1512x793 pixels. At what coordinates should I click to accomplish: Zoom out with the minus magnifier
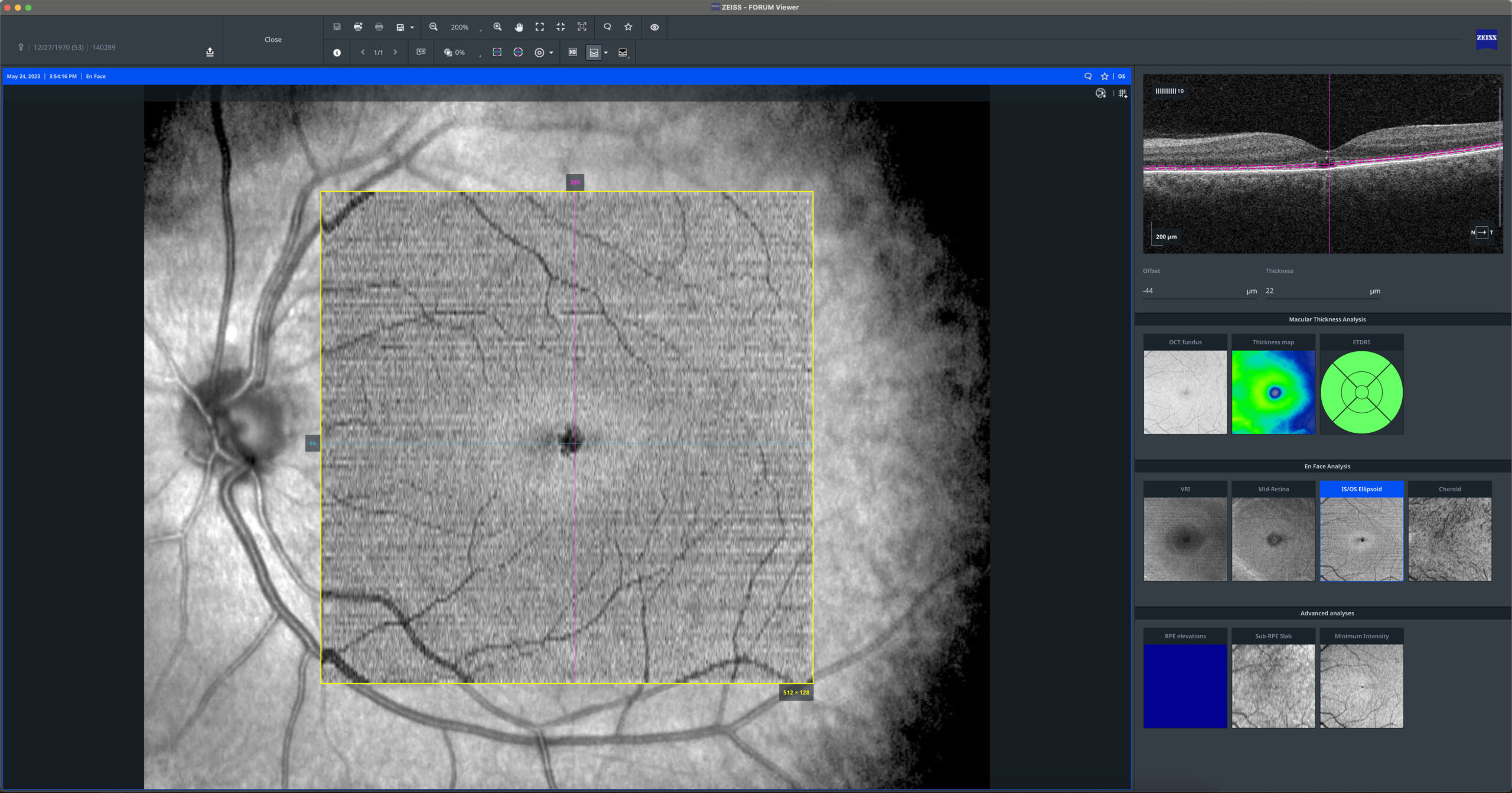point(434,27)
